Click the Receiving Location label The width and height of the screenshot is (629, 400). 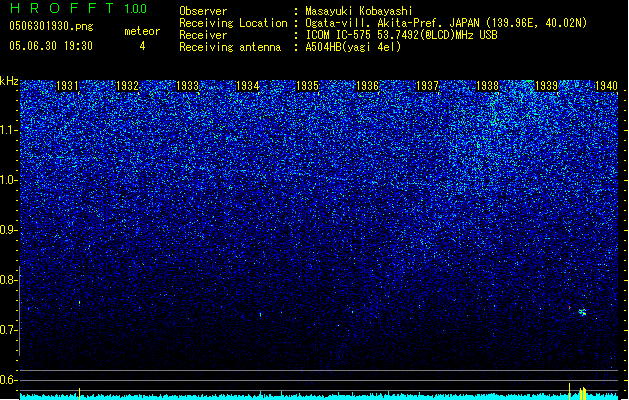pos(233,23)
